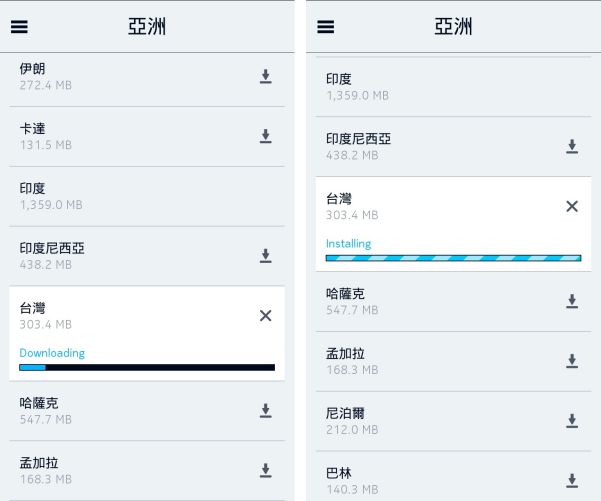Download the 巴林 140.3 MB map
This screenshot has width=601, height=501.
[572, 481]
